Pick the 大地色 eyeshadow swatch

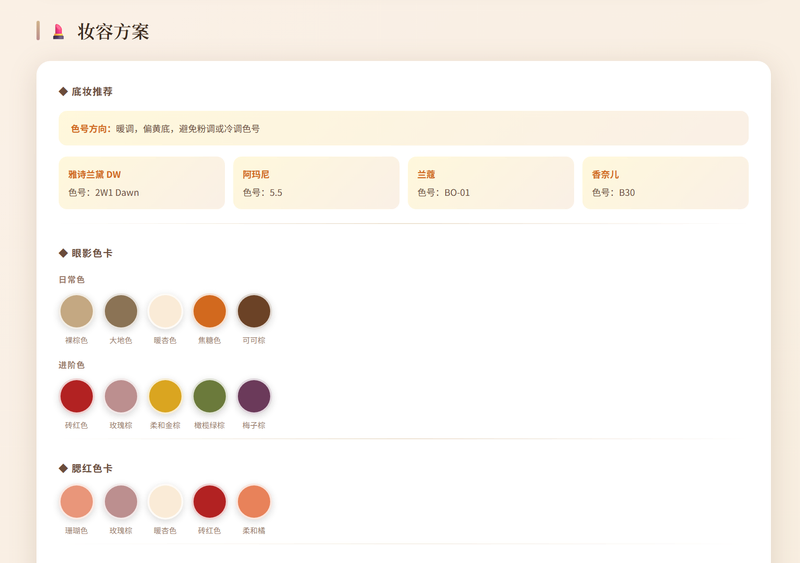pyautogui.click(x=121, y=311)
